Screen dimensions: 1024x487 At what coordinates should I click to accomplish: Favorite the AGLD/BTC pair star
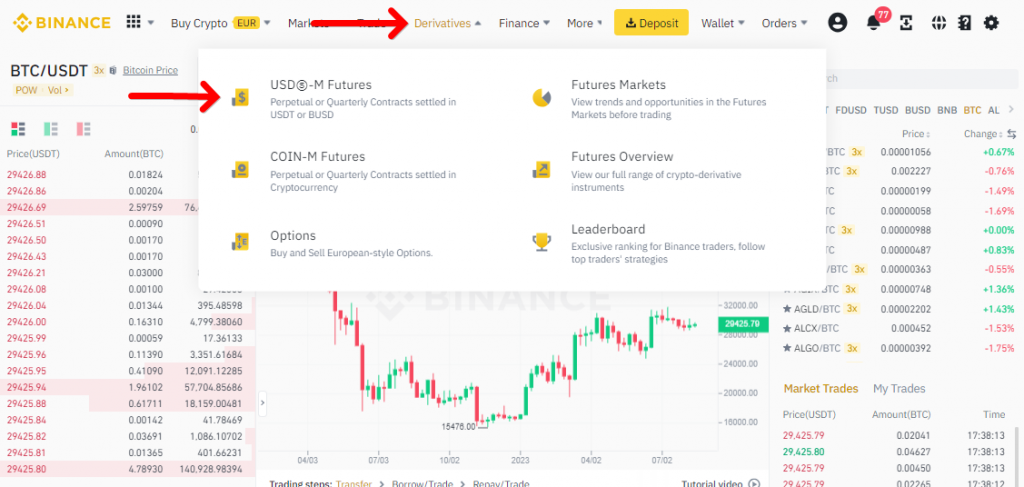[788, 308]
